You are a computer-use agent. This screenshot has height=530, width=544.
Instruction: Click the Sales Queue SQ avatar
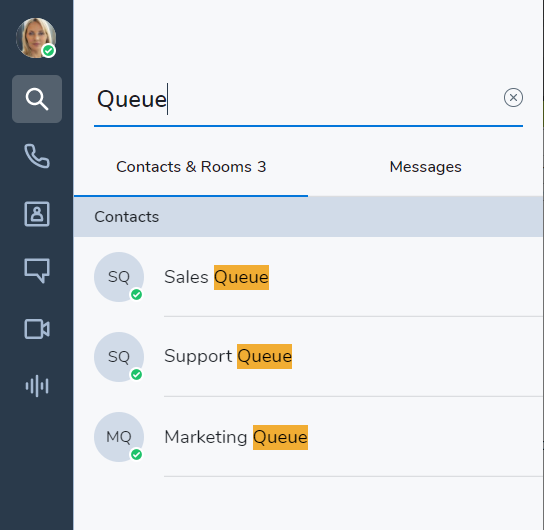[x=119, y=277]
